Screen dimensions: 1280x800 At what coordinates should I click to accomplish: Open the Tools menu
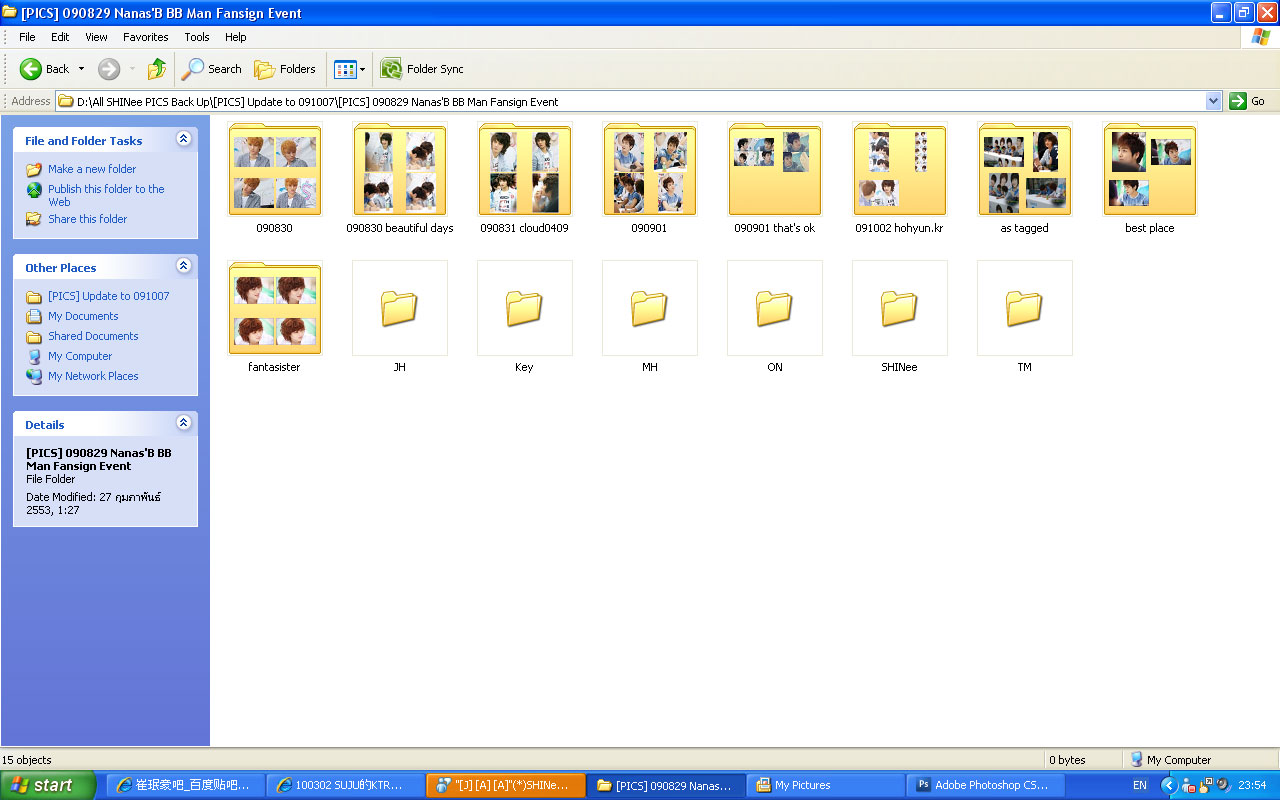(197, 37)
